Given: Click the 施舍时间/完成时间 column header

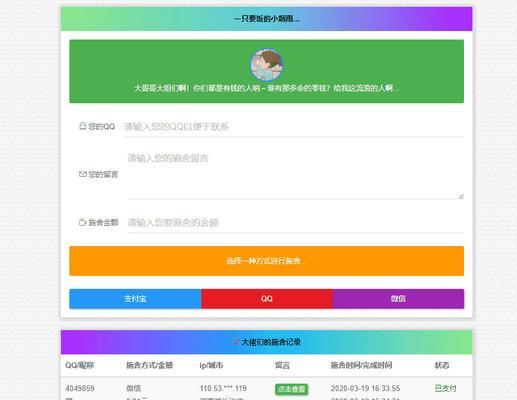Looking at the screenshot, I should click(361, 365).
